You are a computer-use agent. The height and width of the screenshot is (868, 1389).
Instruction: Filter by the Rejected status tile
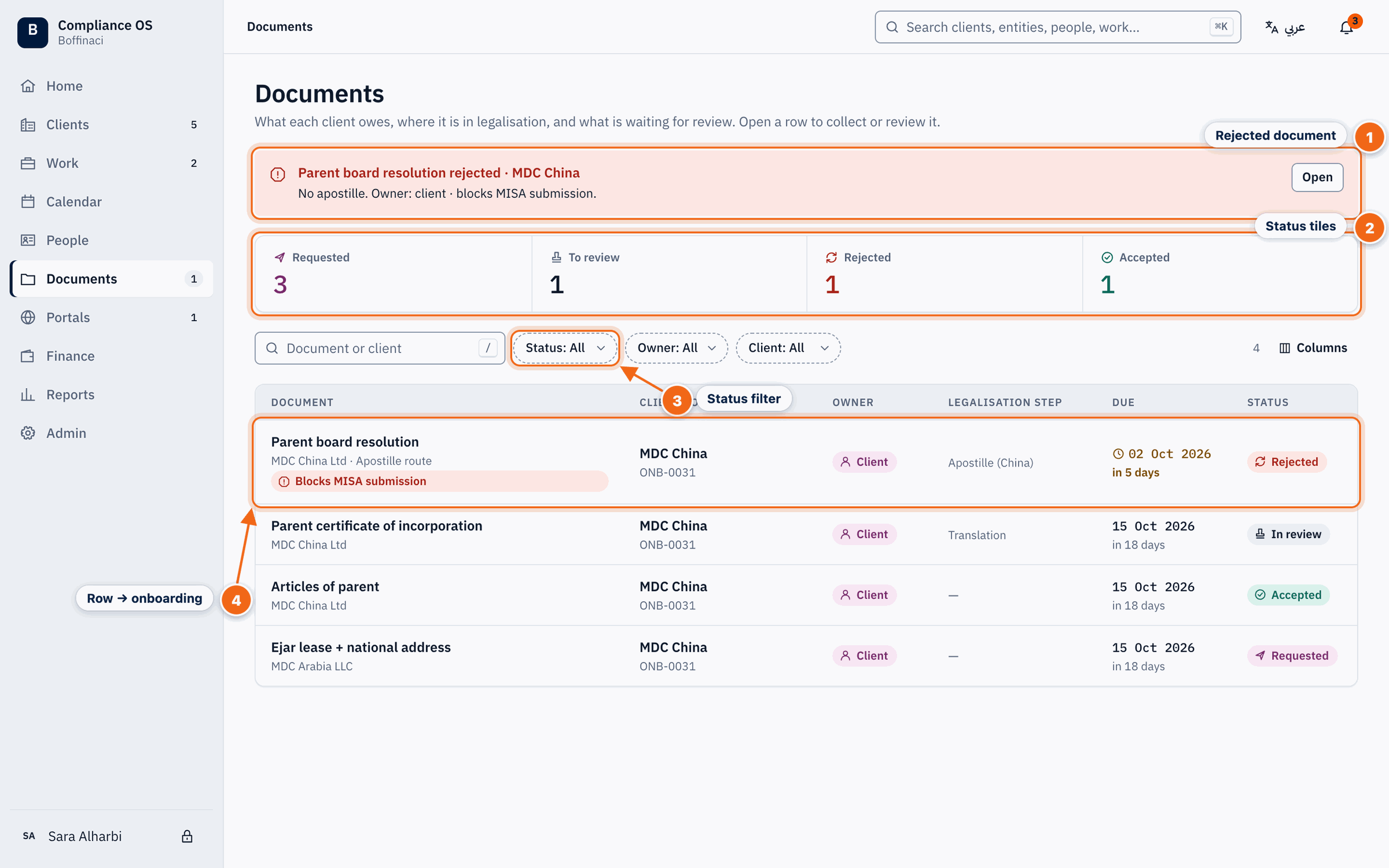tap(945, 274)
